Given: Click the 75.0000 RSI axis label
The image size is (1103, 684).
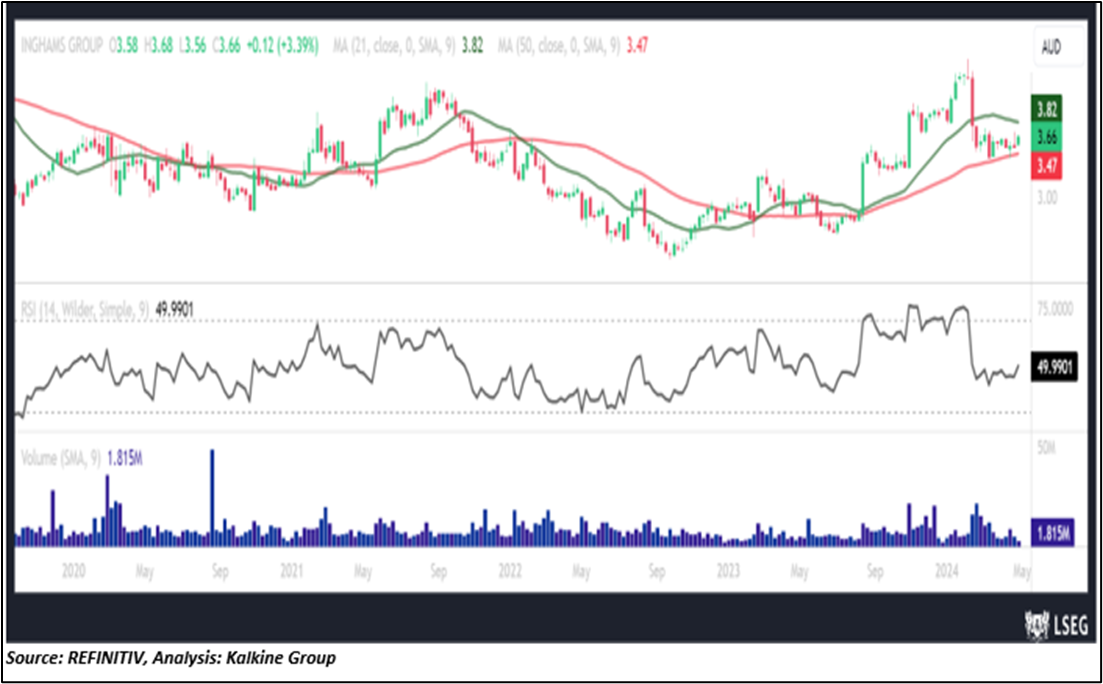Looking at the screenshot, I should [1057, 308].
